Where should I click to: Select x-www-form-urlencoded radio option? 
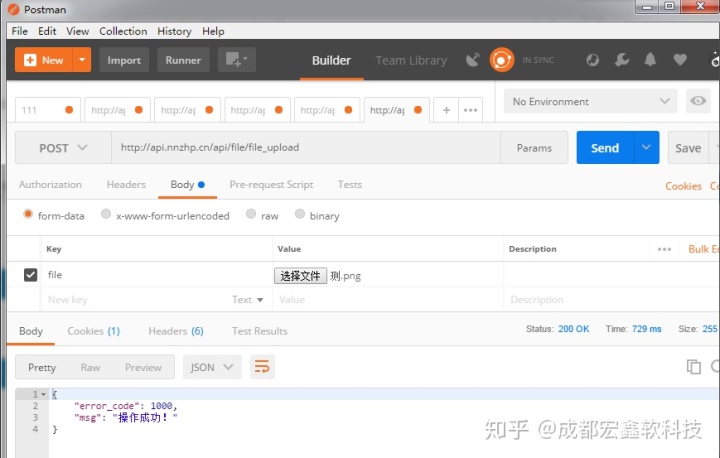click(x=106, y=214)
